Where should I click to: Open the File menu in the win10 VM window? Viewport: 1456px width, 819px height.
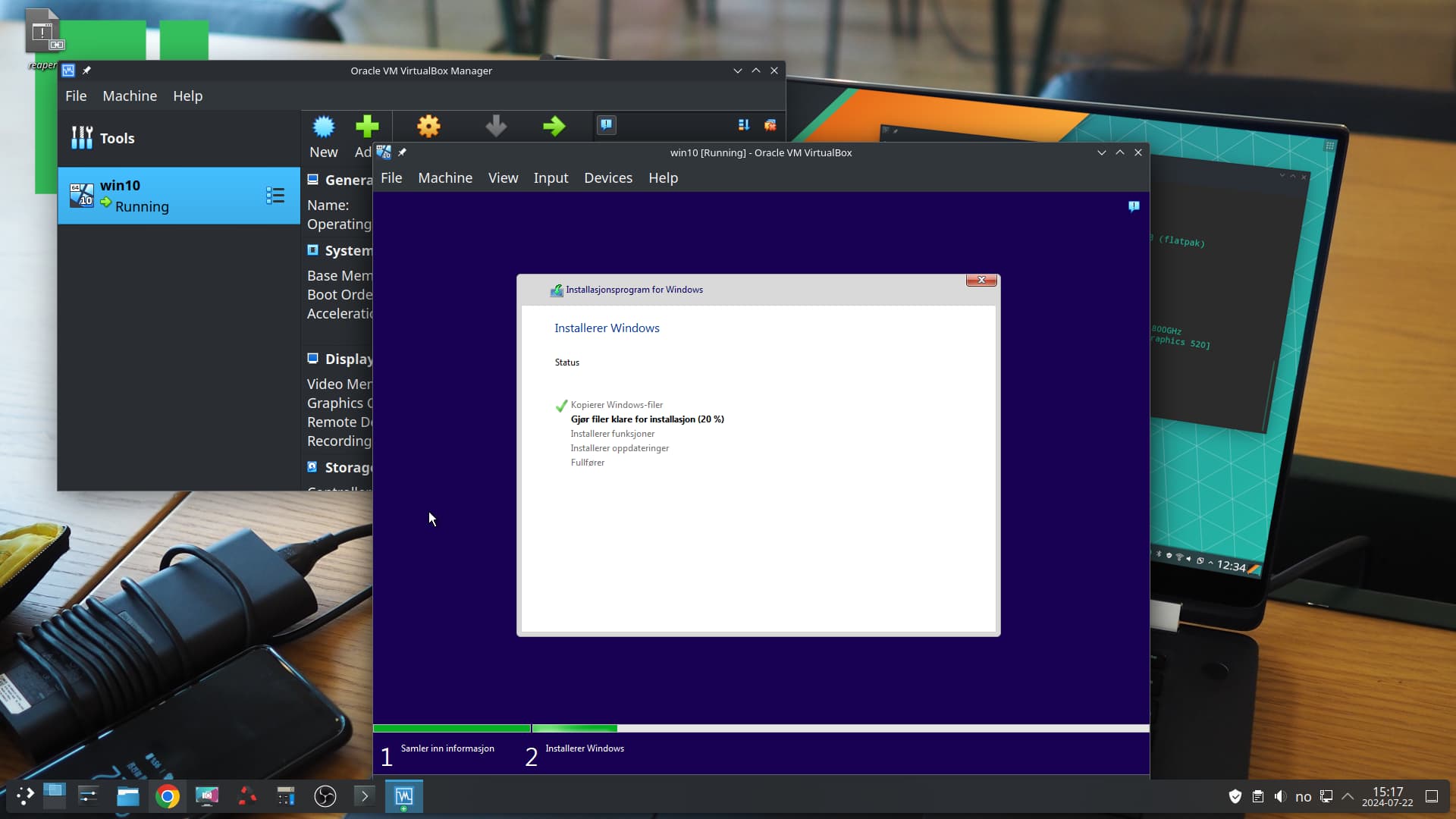391,178
